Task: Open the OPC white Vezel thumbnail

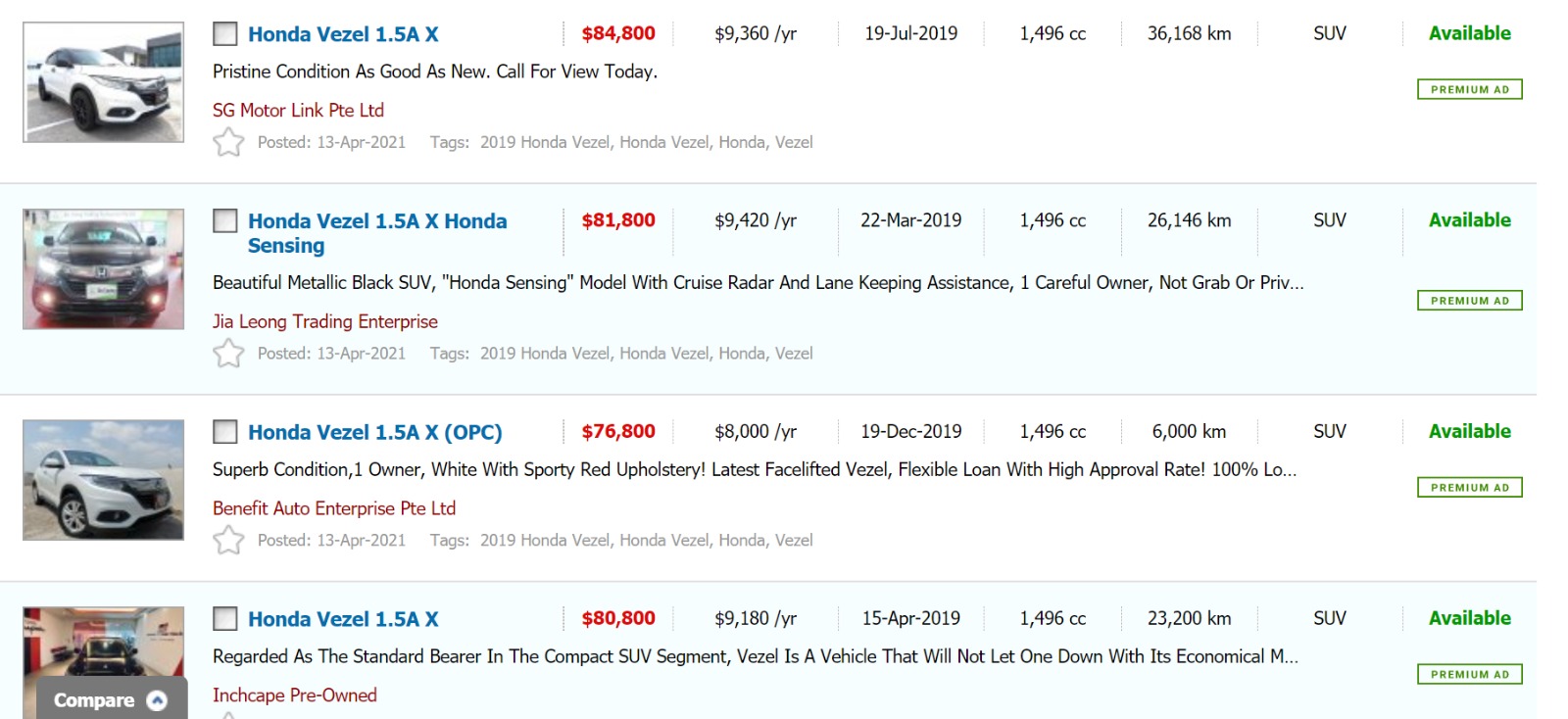Action: click(103, 480)
